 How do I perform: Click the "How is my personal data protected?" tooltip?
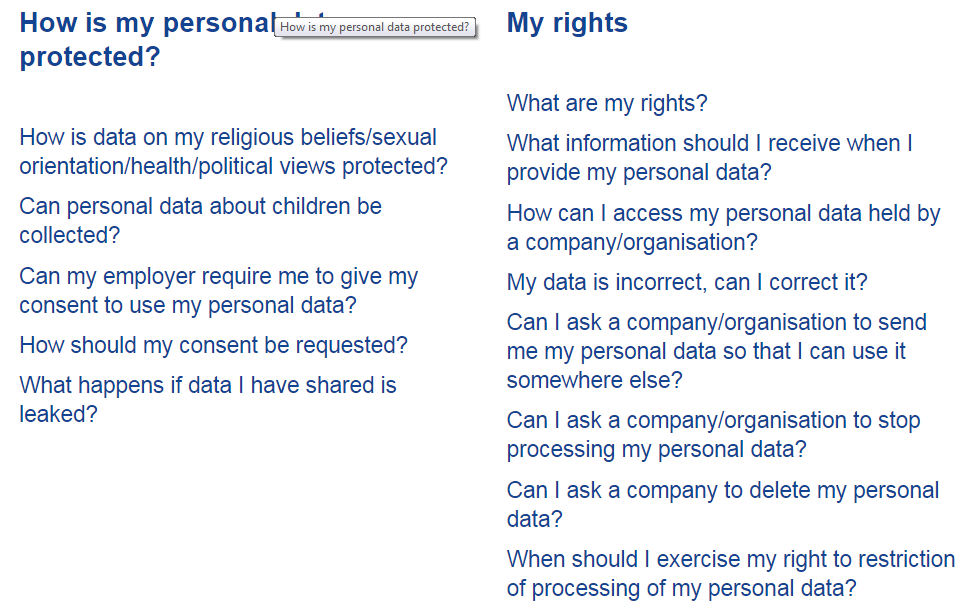pyautogui.click(x=375, y=27)
